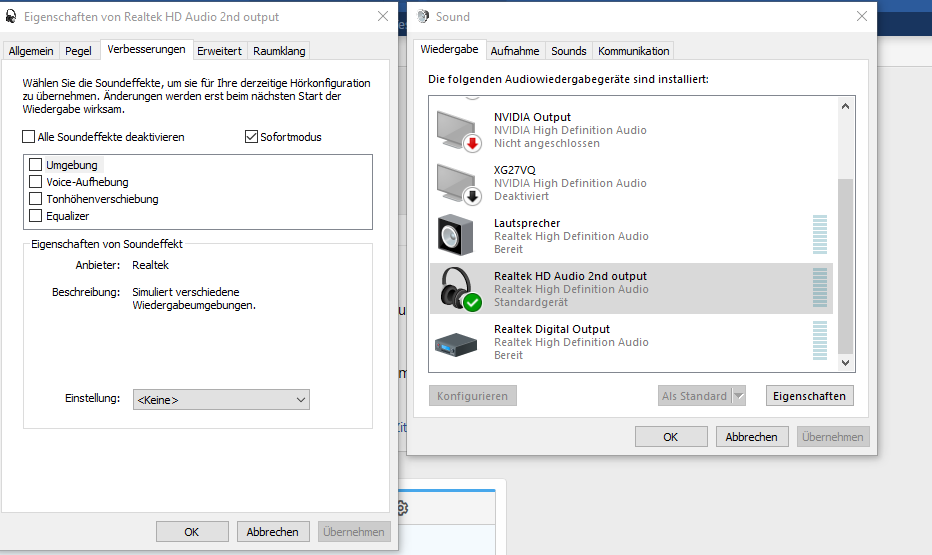The height and width of the screenshot is (555, 932).
Task: Click Abbrechen in the Eigenschaften dialog
Action: coord(273,532)
